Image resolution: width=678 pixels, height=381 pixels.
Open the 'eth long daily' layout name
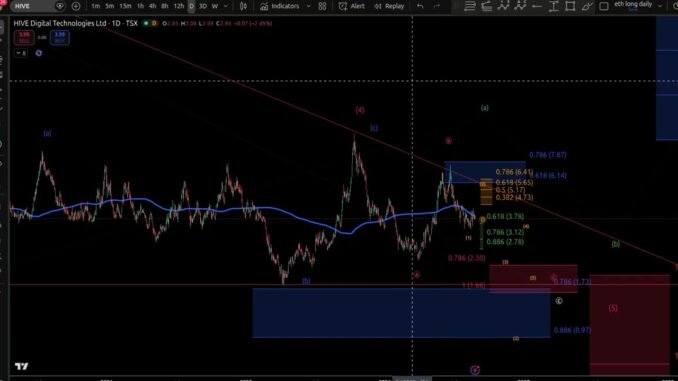[x=633, y=4]
